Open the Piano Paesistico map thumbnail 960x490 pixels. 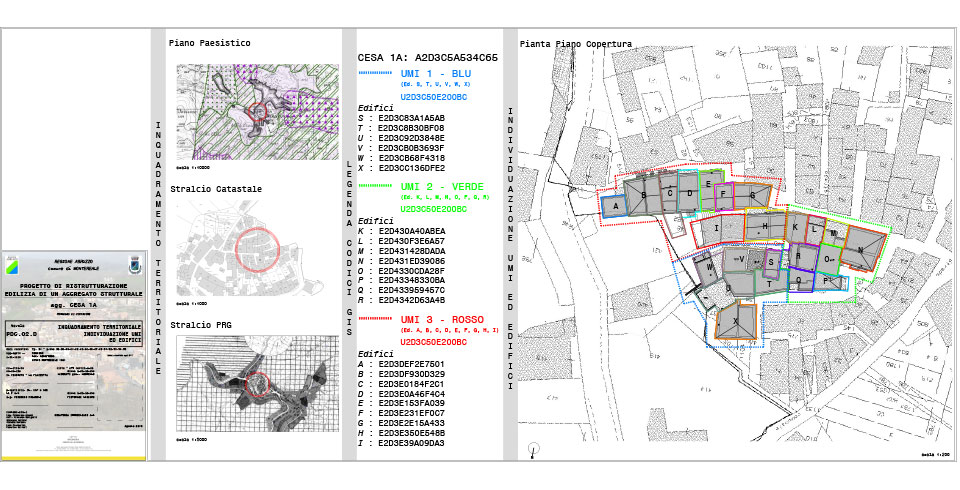tap(257, 112)
